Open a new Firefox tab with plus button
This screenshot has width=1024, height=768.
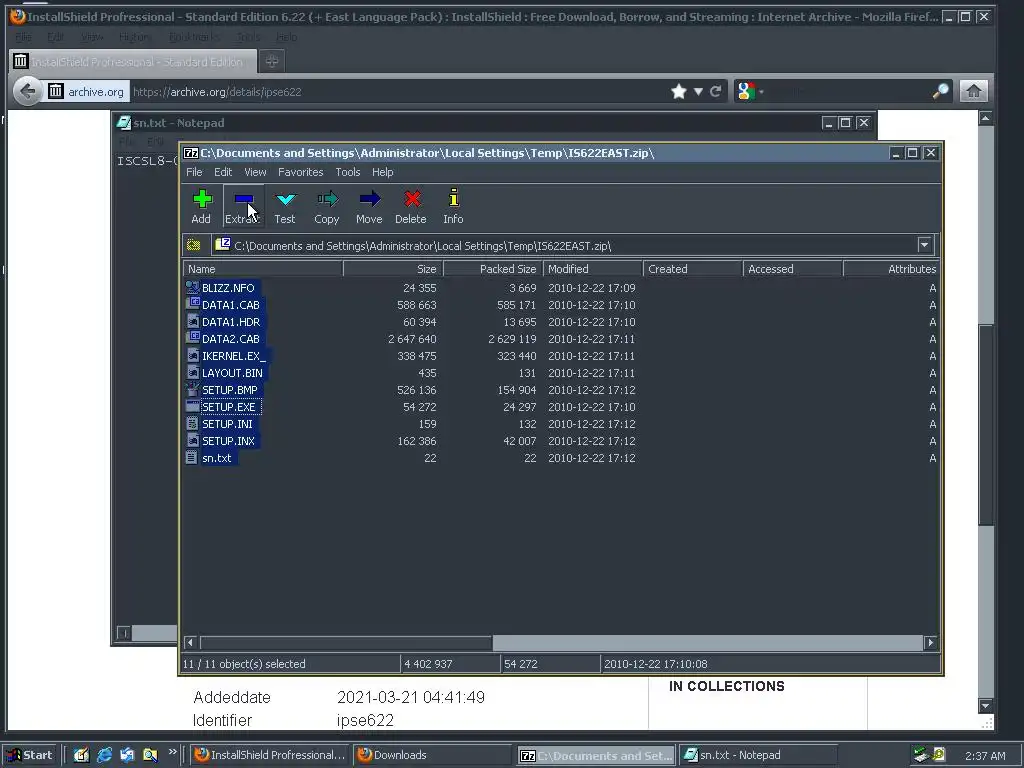click(272, 61)
